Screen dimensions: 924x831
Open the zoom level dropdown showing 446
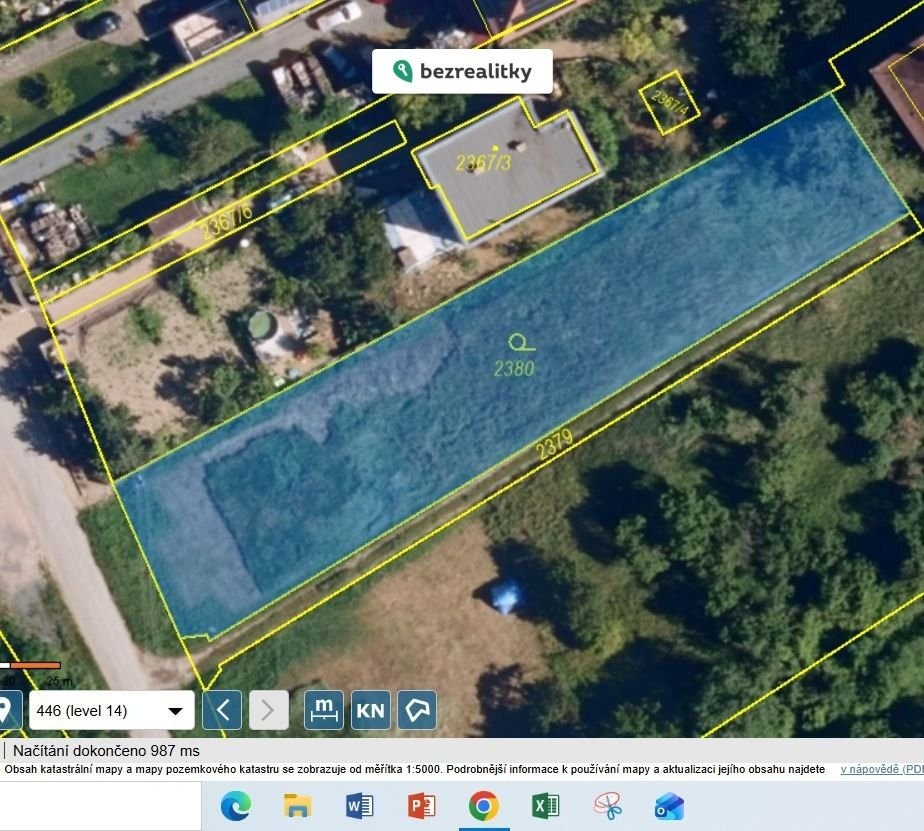click(x=111, y=711)
